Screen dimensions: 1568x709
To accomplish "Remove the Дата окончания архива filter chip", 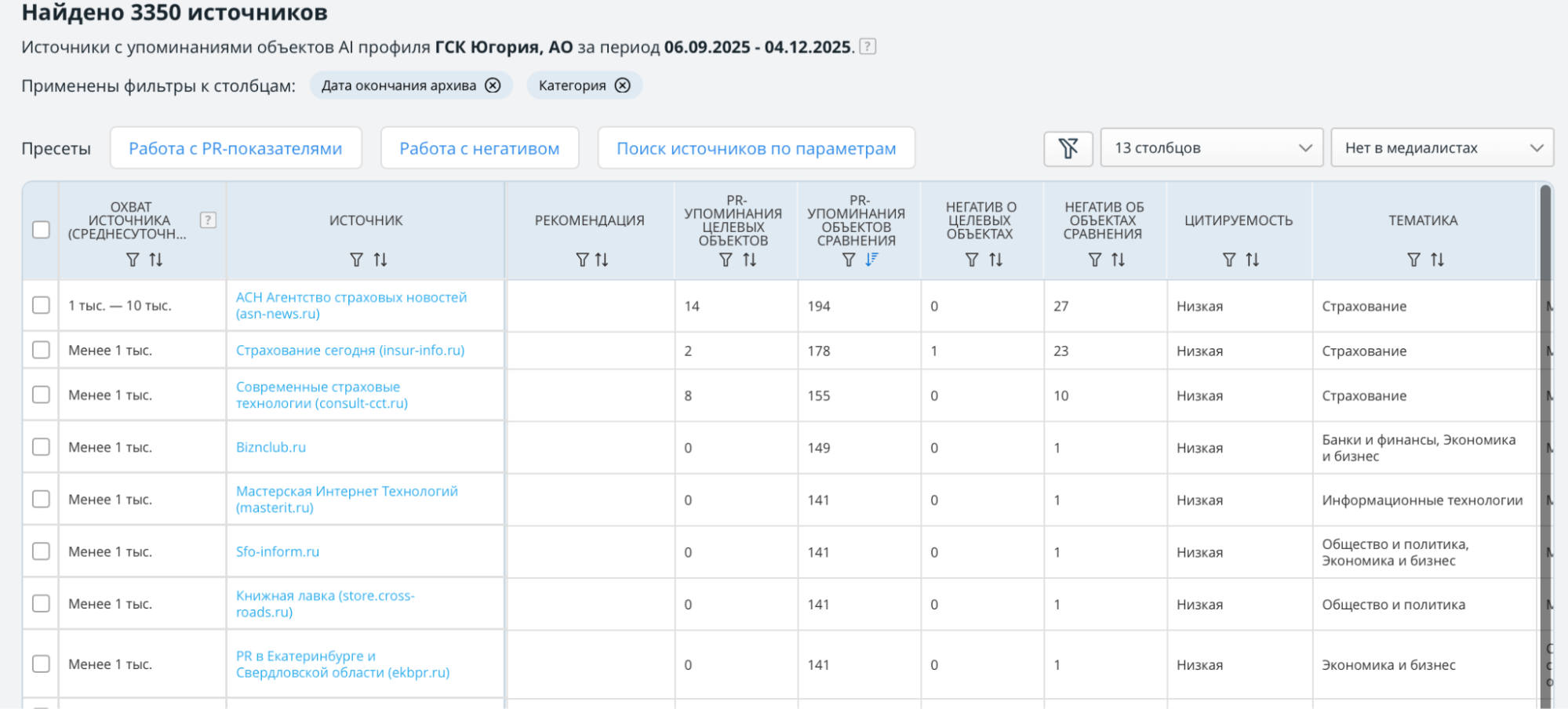I will point(493,85).
